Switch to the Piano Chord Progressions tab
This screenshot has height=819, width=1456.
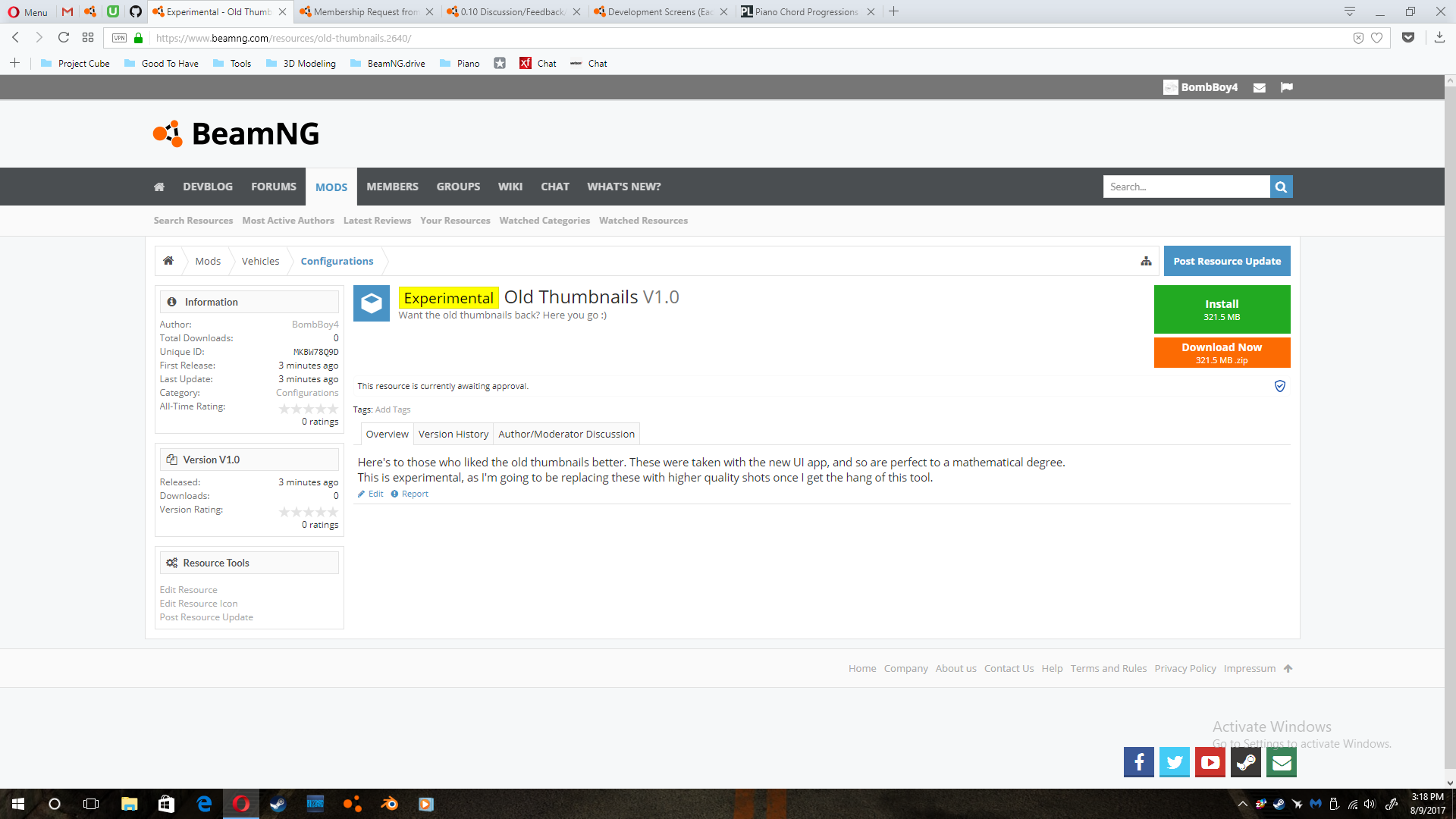(x=808, y=12)
